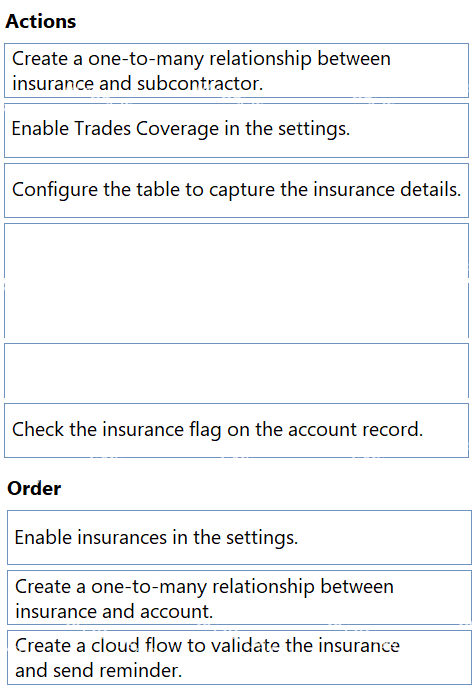Click the Order heading

tap(34, 488)
